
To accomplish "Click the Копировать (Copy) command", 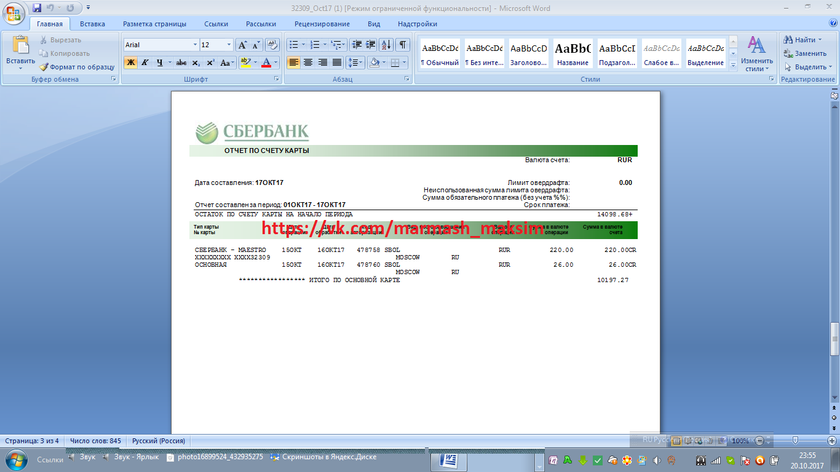I will pyautogui.click(x=64, y=54).
